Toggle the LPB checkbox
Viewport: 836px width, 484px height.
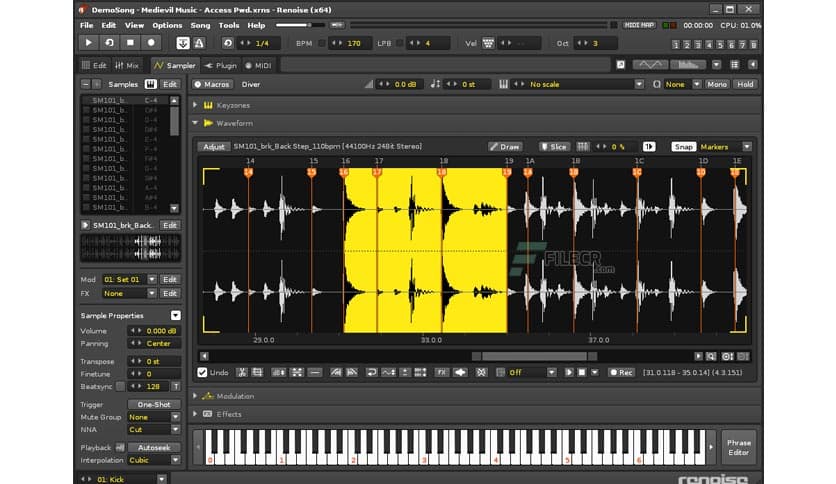[400, 43]
